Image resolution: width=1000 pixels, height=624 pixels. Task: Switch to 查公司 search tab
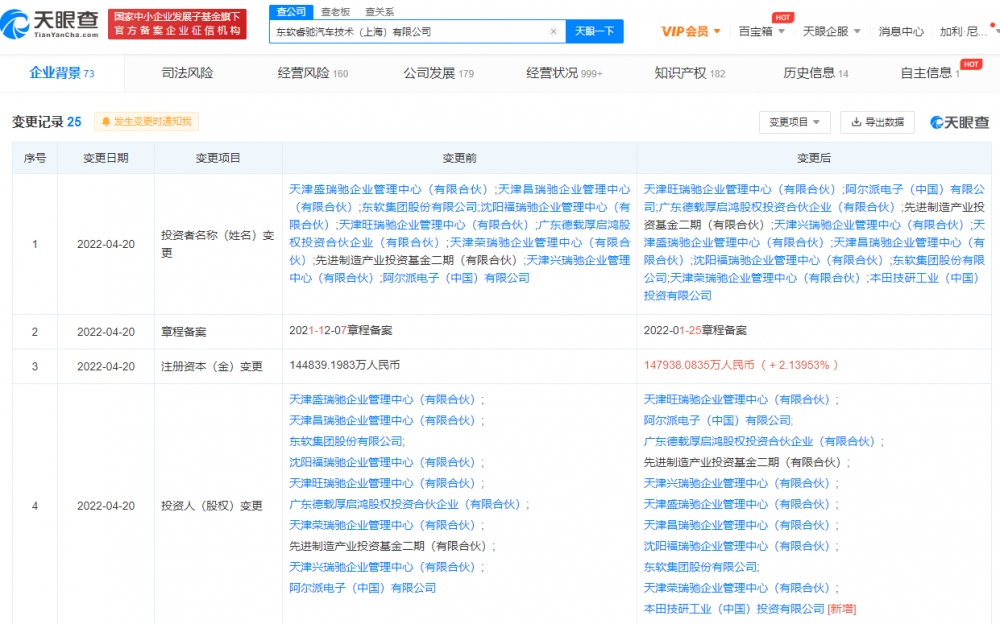pyautogui.click(x=291, y=11)
